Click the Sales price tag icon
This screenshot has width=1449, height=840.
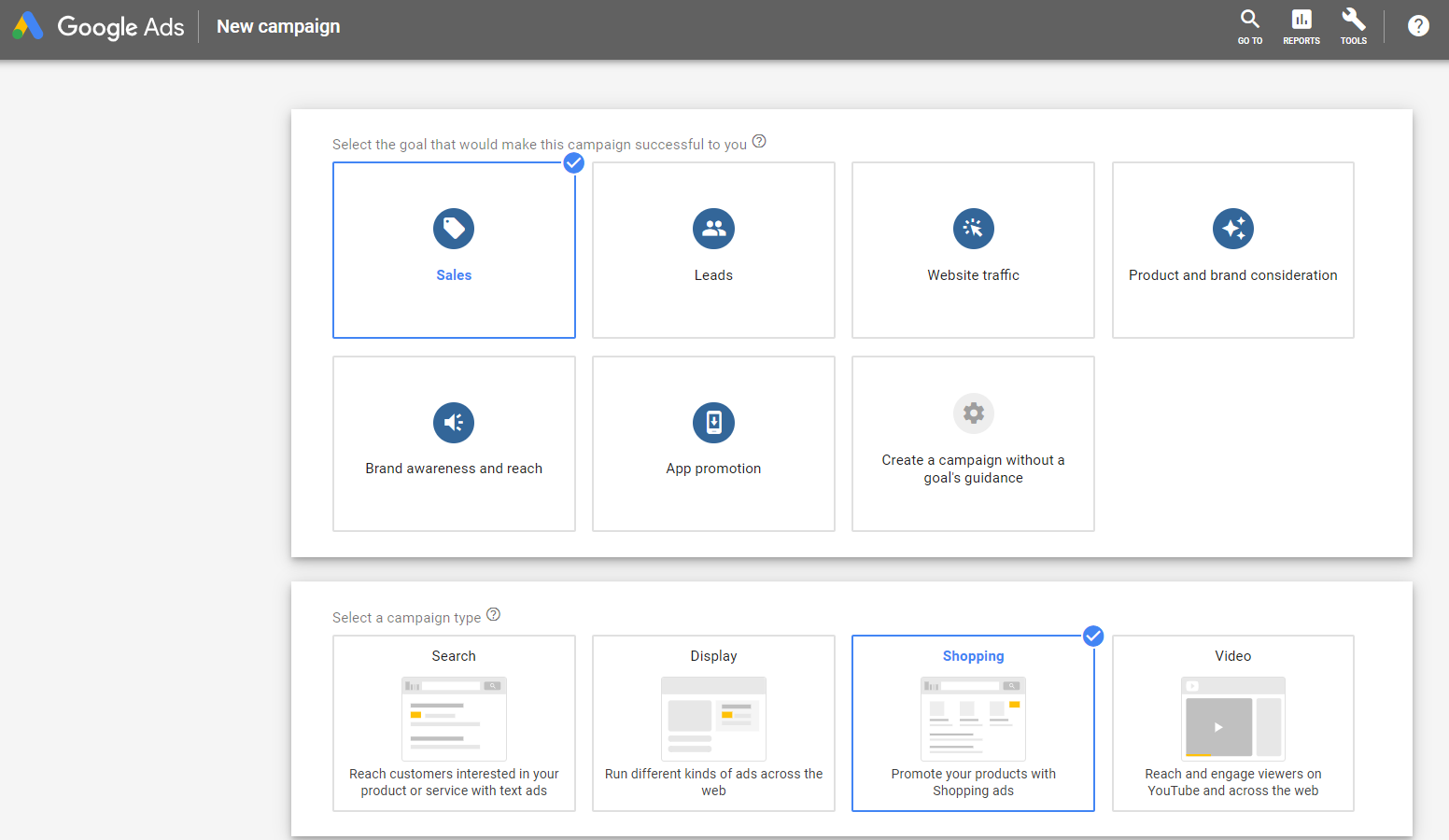click(454, 229)
